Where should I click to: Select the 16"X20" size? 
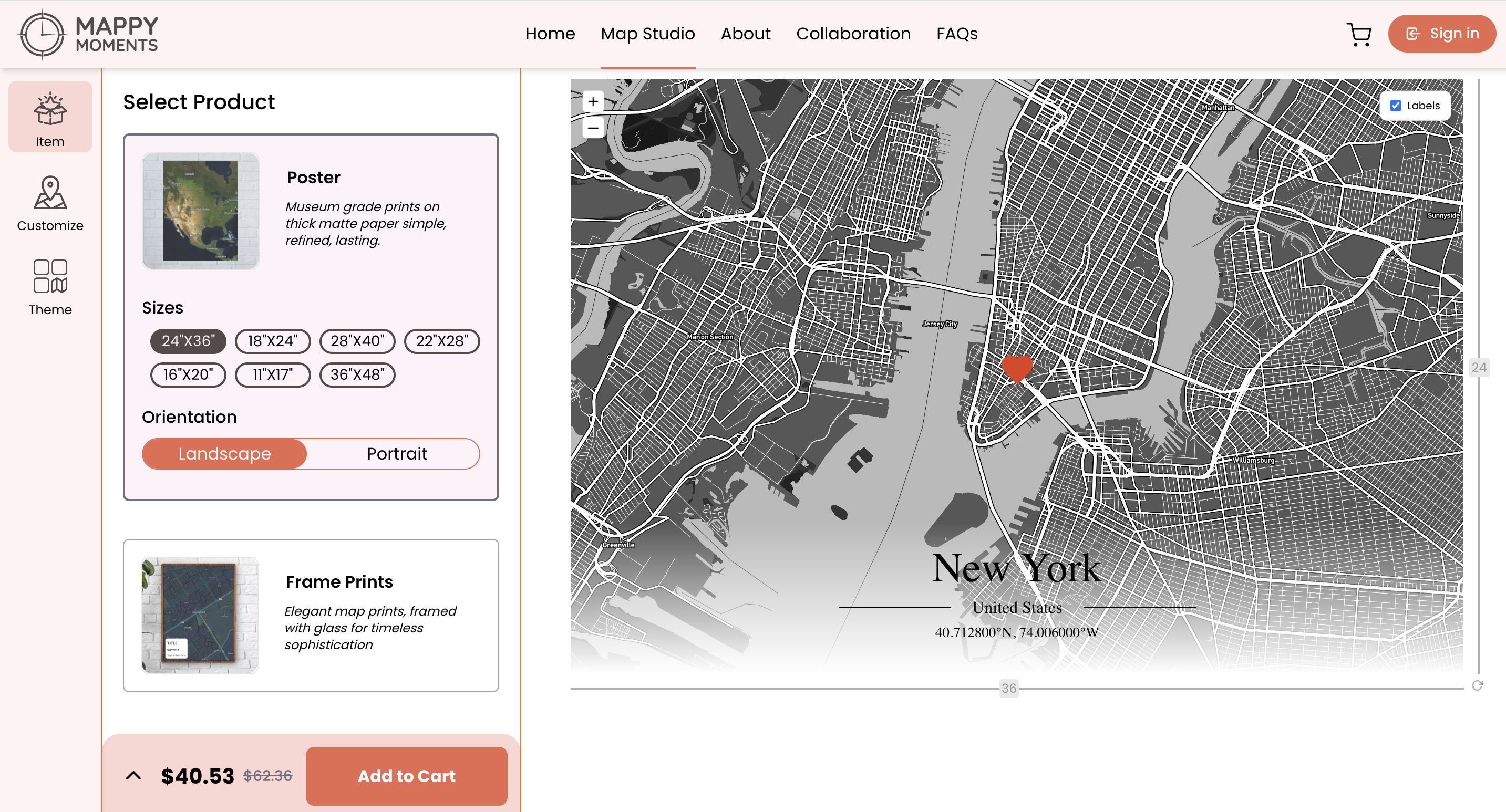point(188,375)
